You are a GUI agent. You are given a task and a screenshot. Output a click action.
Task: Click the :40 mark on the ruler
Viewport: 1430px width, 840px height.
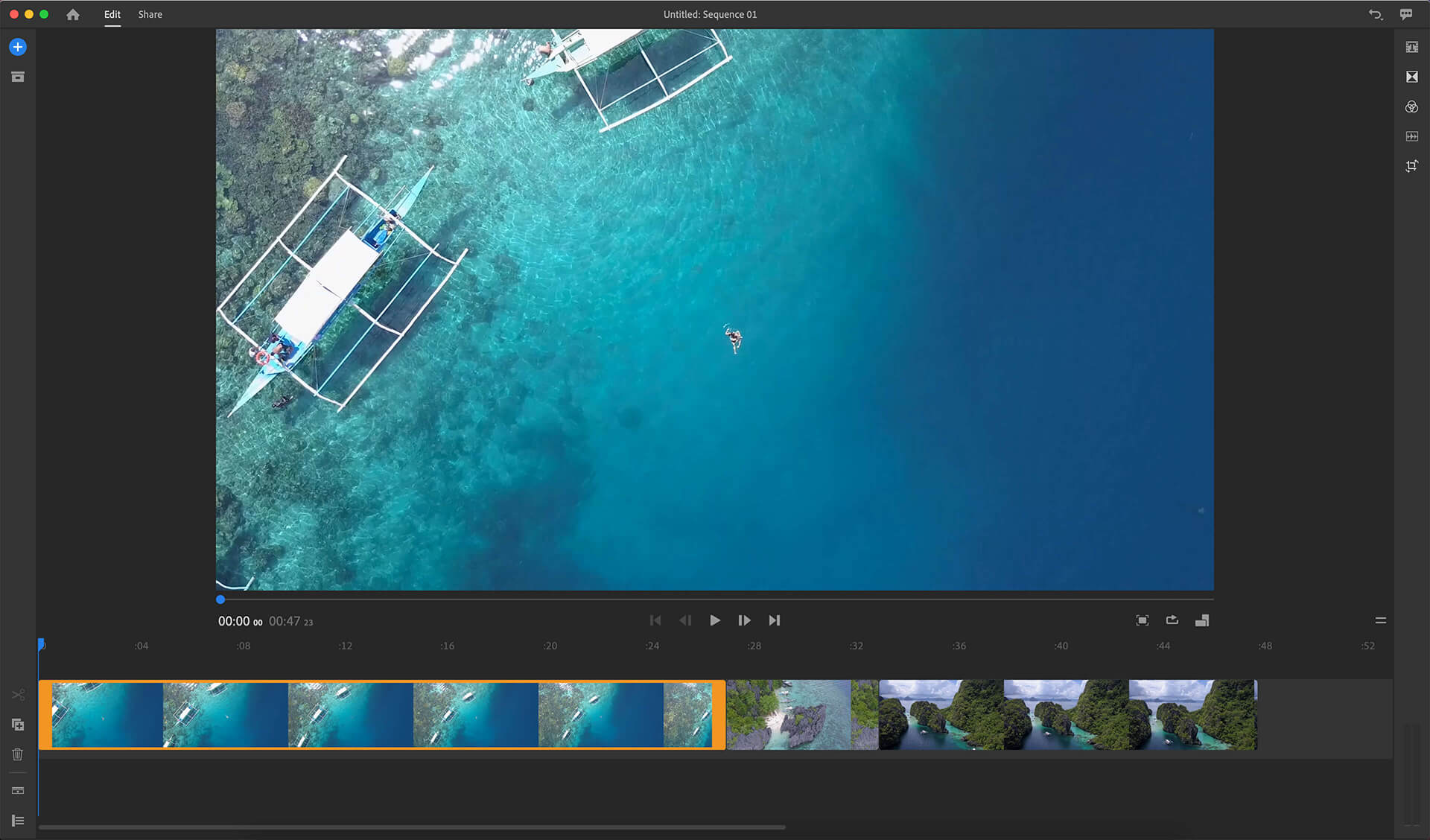coord(1061,646)
